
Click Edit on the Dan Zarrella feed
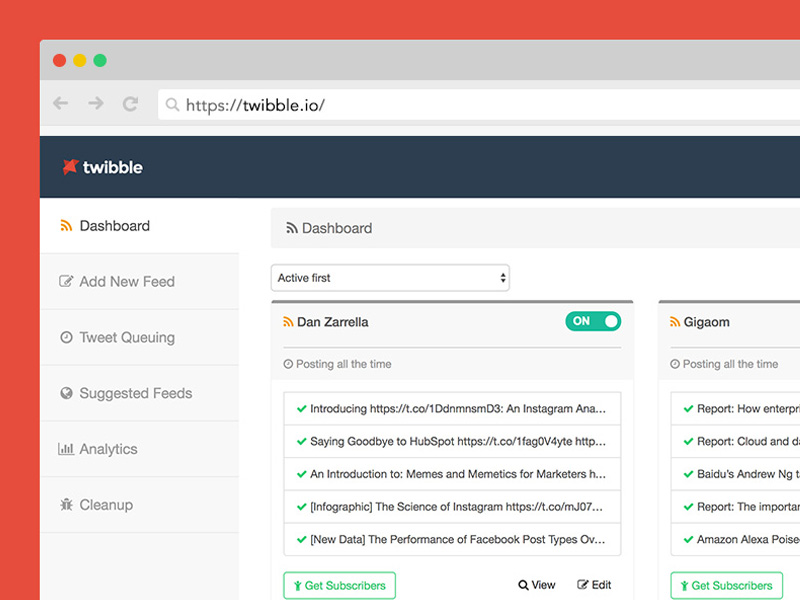[595, 585]
